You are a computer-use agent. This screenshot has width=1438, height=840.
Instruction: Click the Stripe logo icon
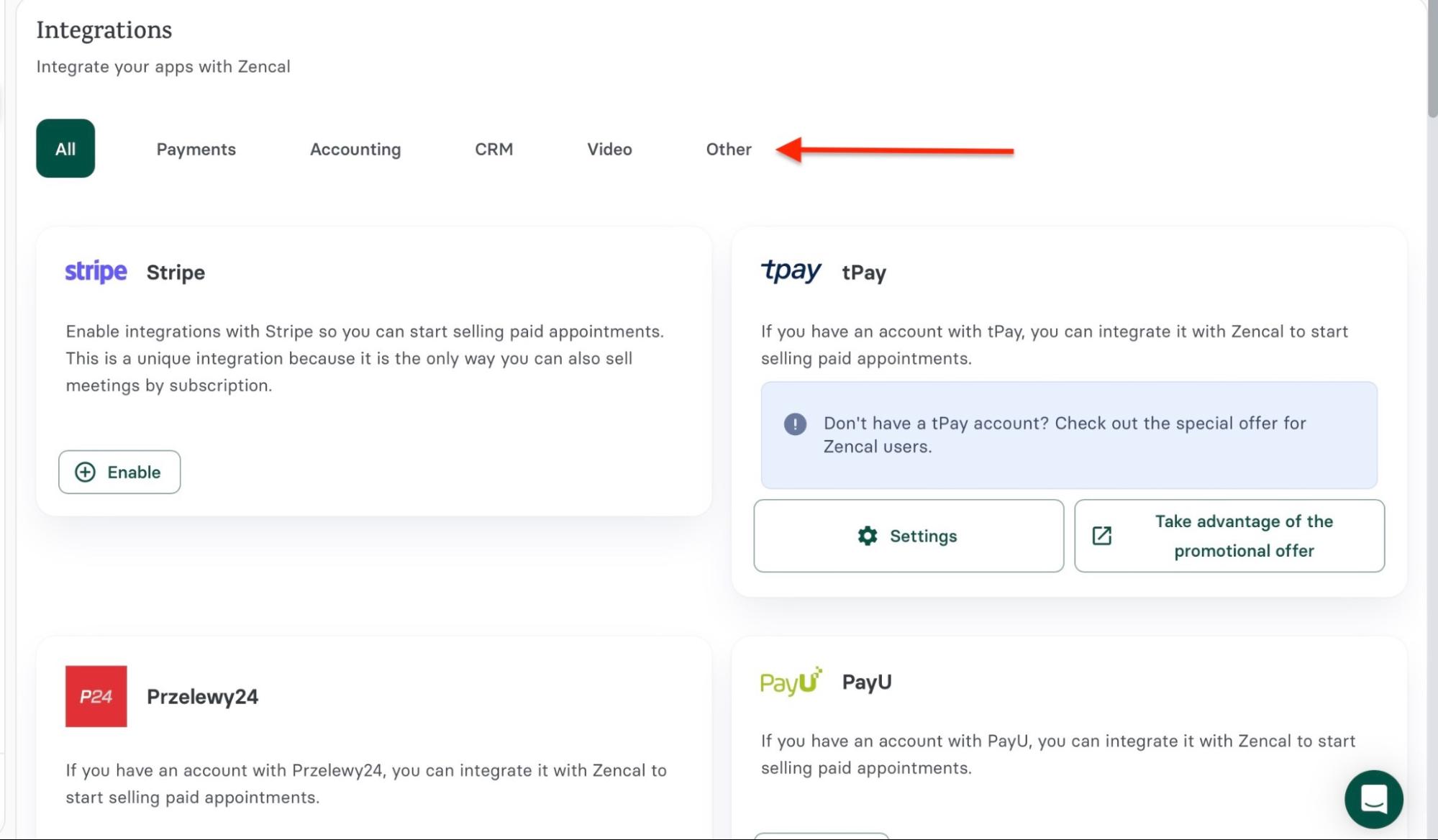96,272
